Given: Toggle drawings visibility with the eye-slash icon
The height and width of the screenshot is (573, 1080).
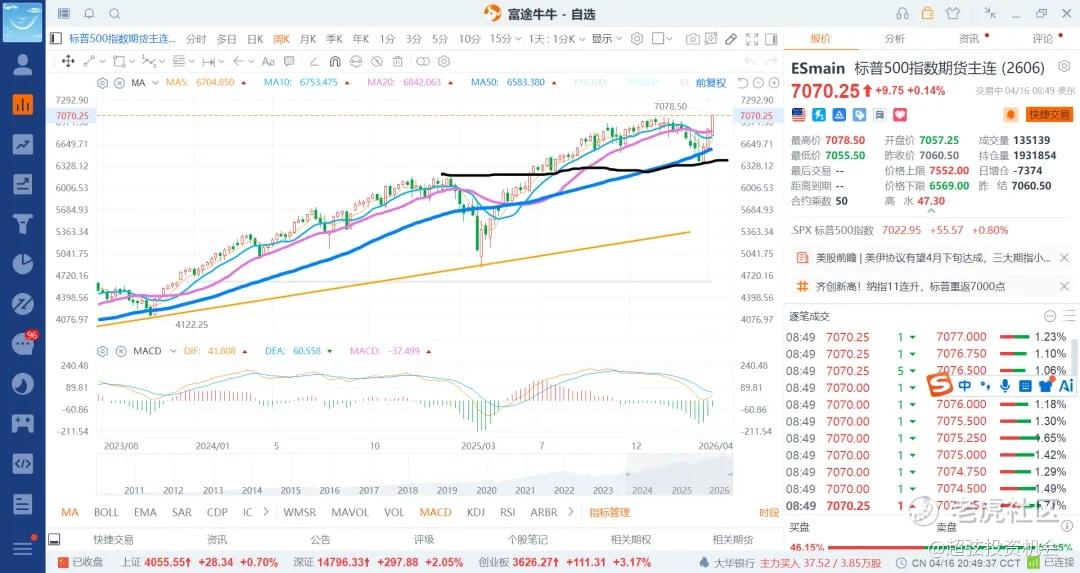Looking at the screenshot, I should 377,61.
